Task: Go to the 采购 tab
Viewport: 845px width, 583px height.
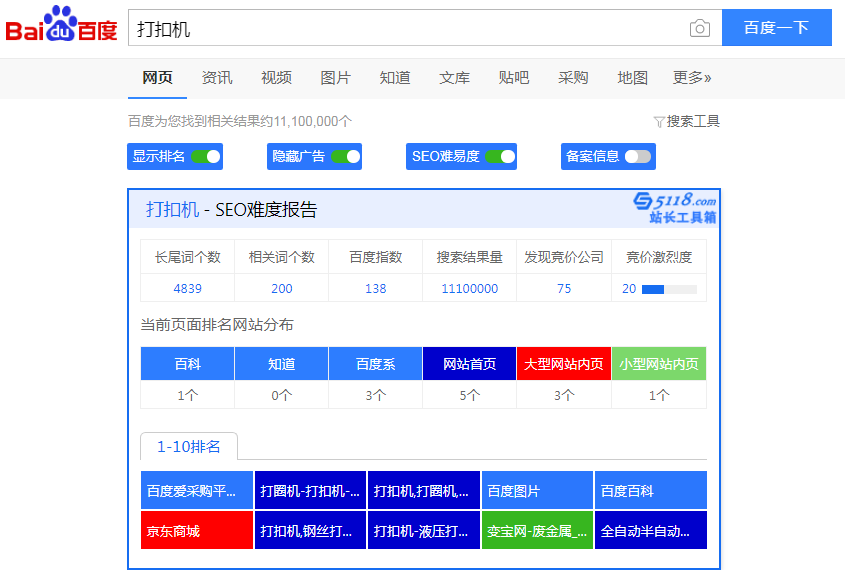Action: click(573, 78)
